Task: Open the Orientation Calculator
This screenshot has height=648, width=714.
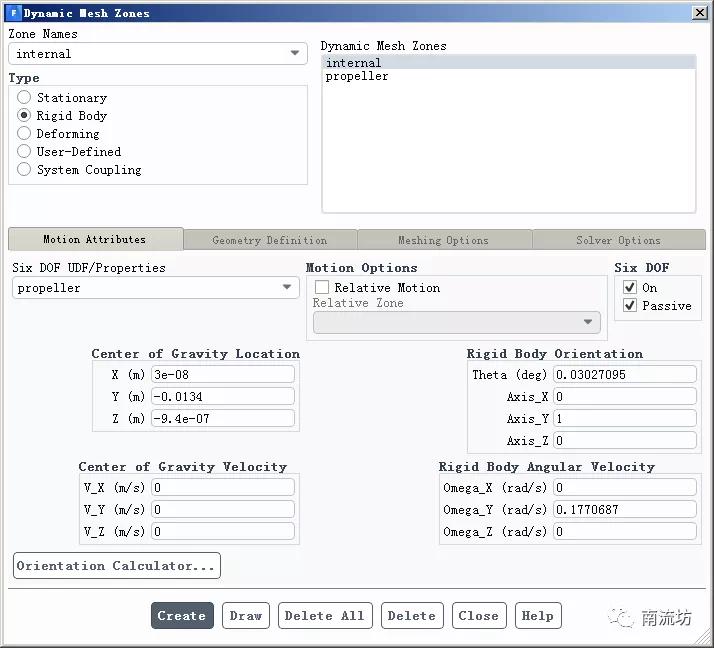Action: [x=117, y=566]
